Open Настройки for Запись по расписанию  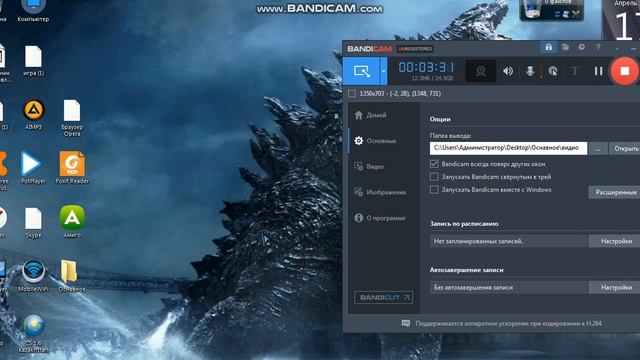coord(615,241)
